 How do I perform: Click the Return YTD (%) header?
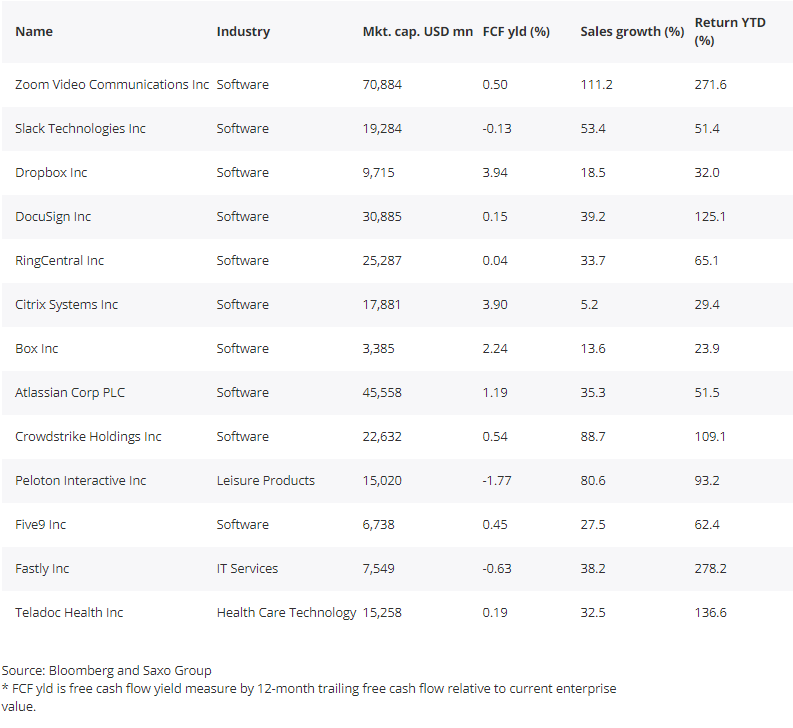point(730,31)
